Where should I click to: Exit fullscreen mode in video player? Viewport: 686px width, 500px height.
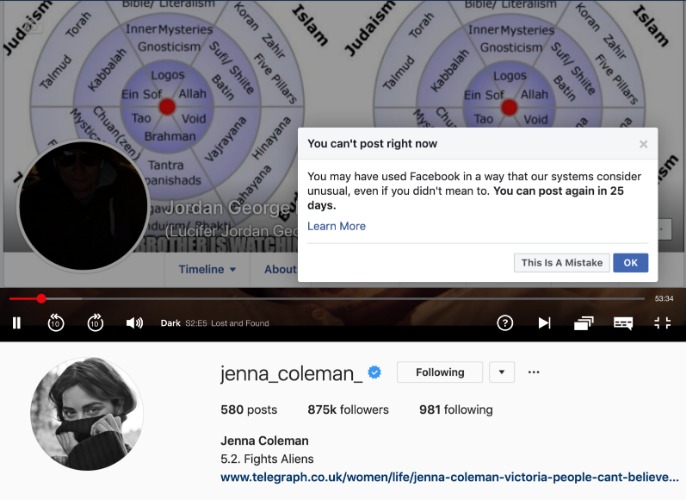click(x=662, y=323)
